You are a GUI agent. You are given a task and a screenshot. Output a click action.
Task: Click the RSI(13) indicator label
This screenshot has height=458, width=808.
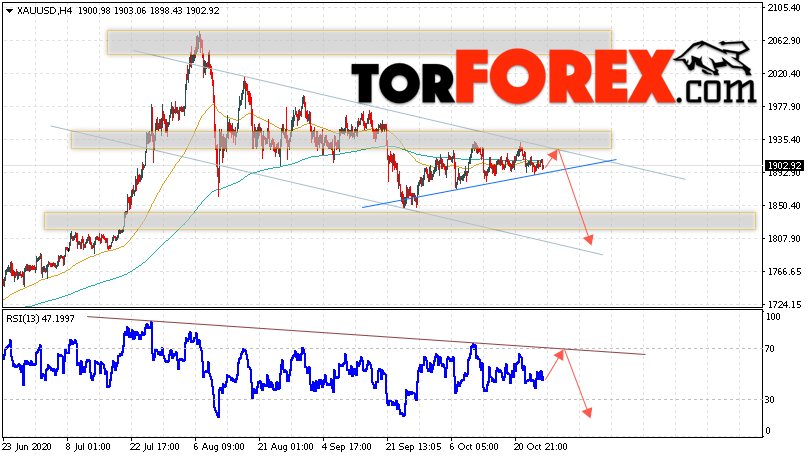coord(40,319)
